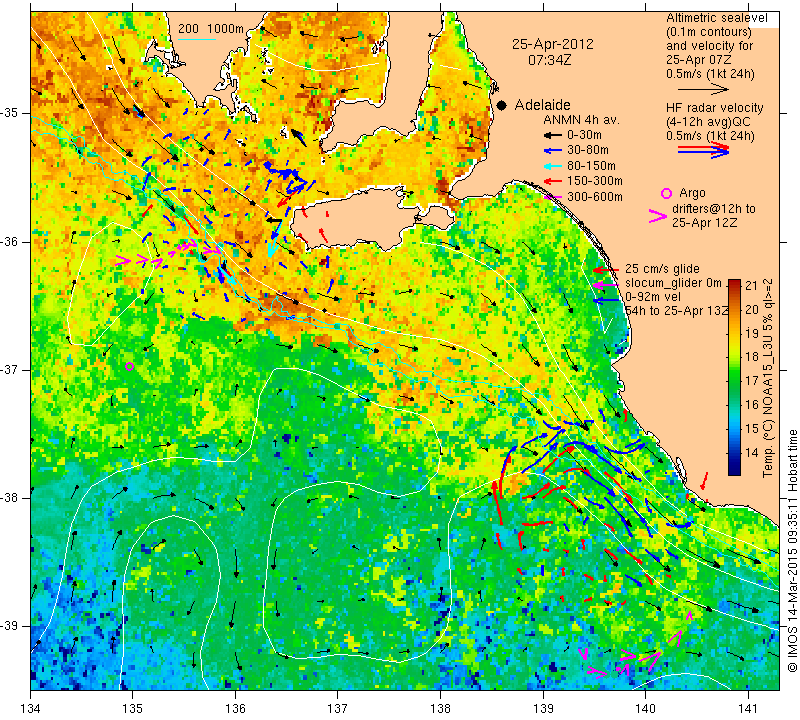This screenshot has width=800, height=720.
Task: Click the 25 cm/s glide label
Action: (662, 269)
